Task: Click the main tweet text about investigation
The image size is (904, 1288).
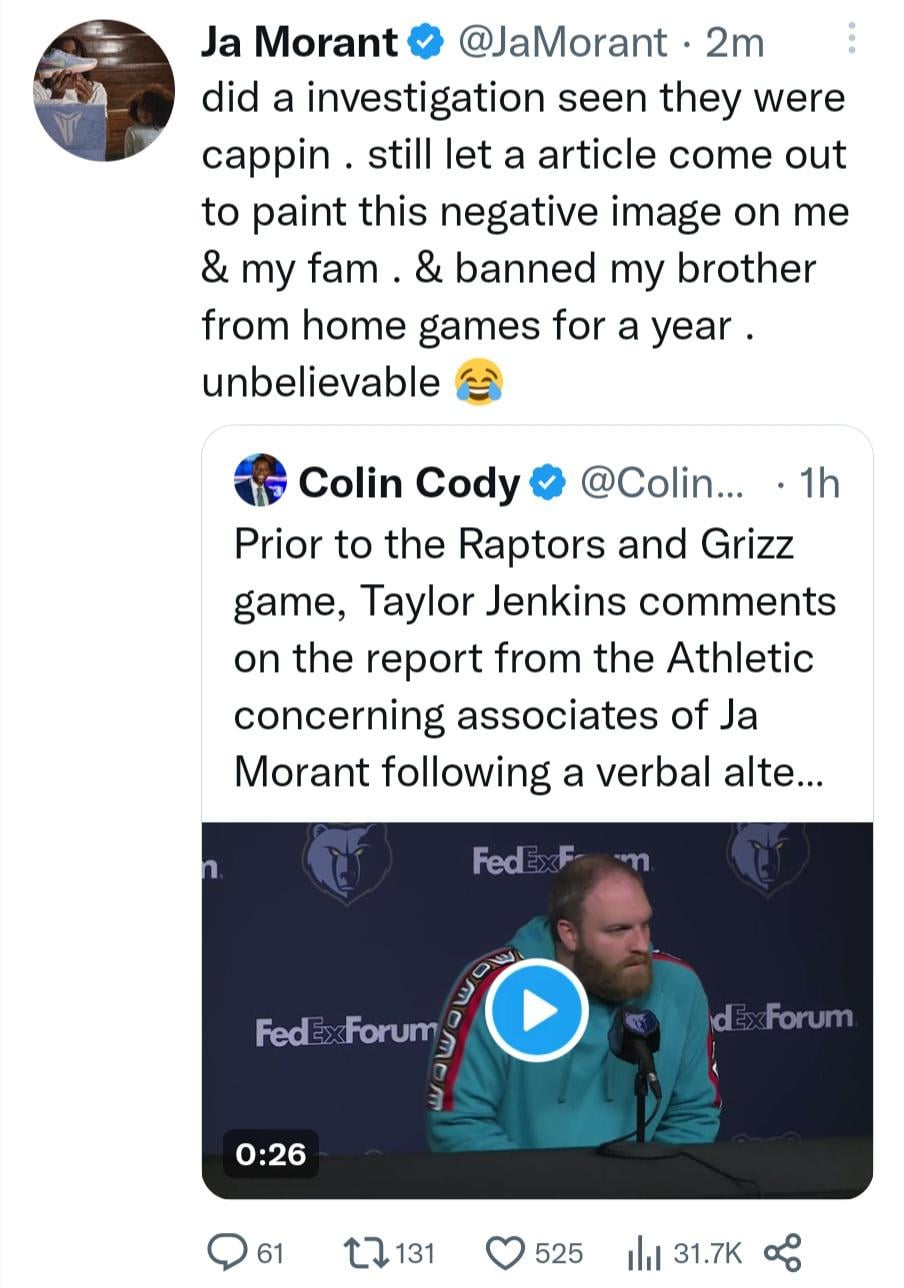Action: pos(522,240)
